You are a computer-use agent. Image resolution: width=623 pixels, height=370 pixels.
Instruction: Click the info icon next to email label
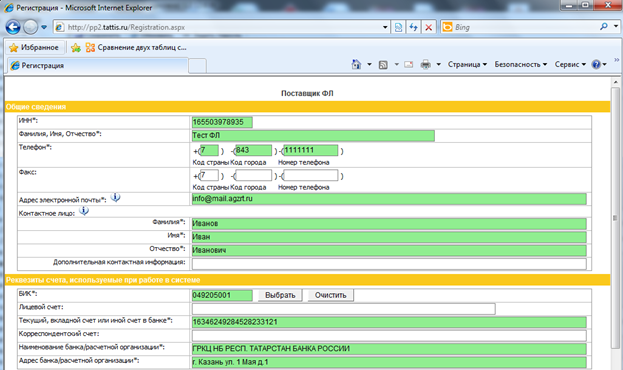click(x=115, y=197)
